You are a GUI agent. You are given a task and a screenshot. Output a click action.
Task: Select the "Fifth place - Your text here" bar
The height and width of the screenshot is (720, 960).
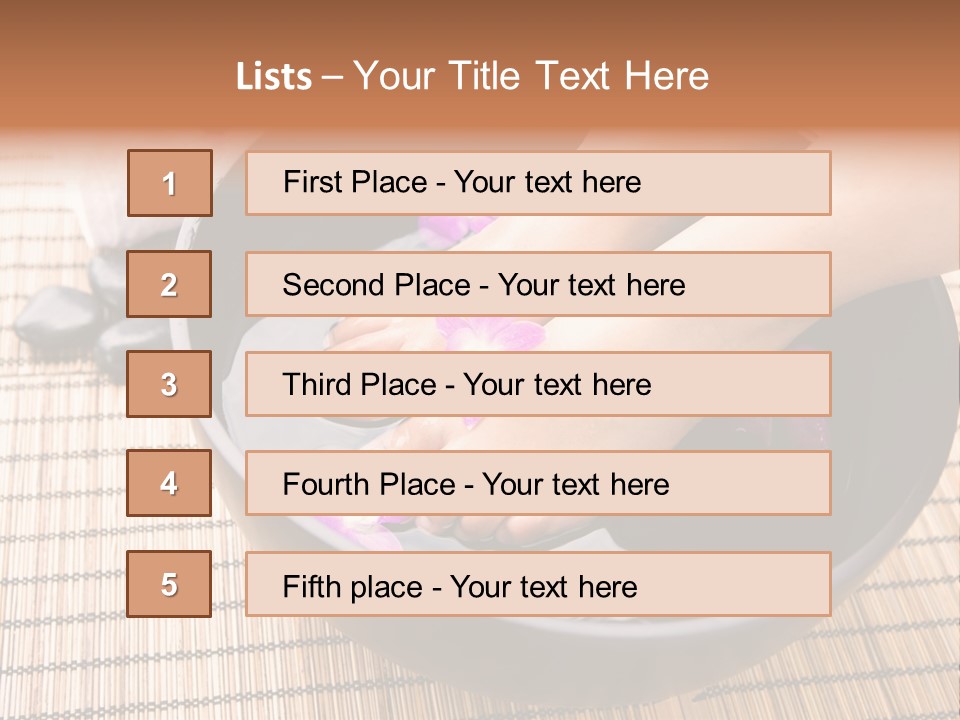(x=538, y=584)
